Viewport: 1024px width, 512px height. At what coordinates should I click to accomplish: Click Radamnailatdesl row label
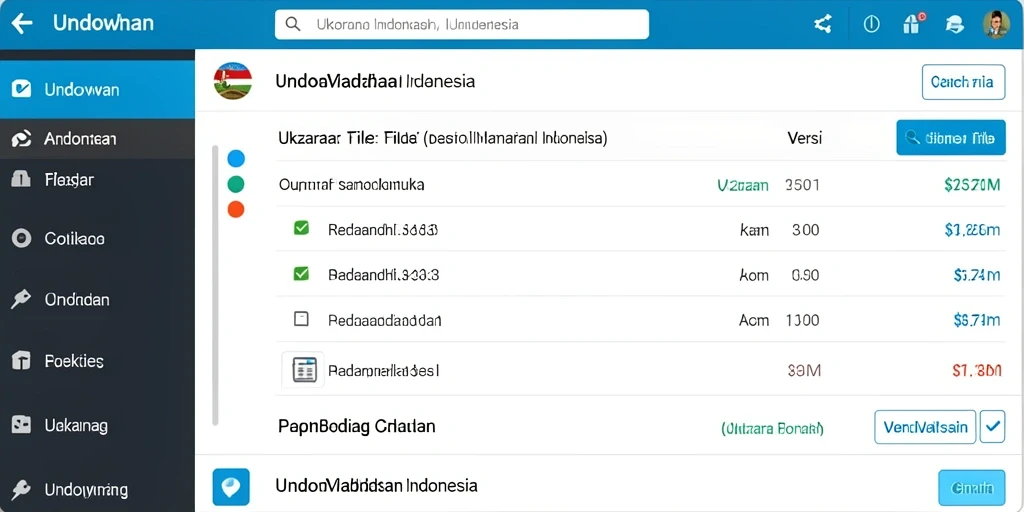coord(383,371)
